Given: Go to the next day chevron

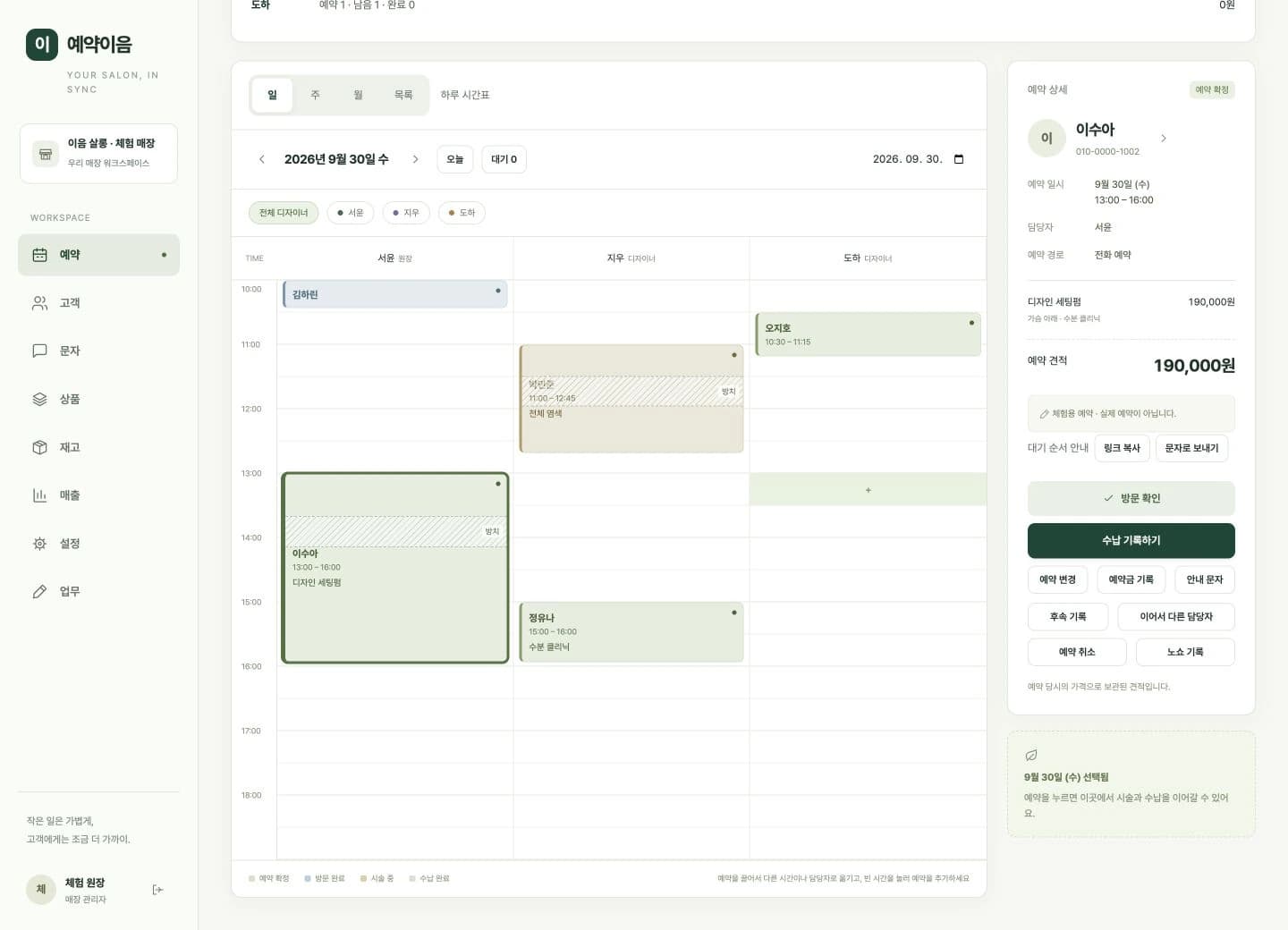Looking at the screenshot, I should coord(415,159).
